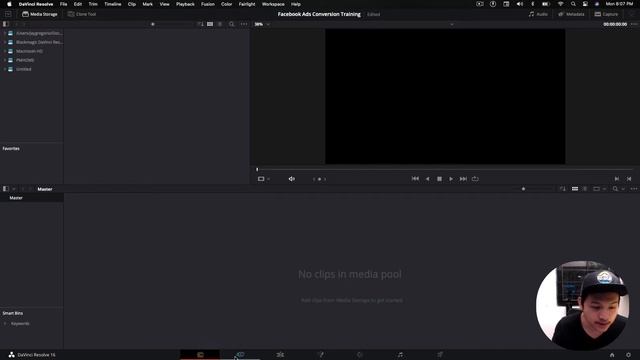Click the stop button
The height and width of the screenshot is (360, 640).
[x=439, y=179]
